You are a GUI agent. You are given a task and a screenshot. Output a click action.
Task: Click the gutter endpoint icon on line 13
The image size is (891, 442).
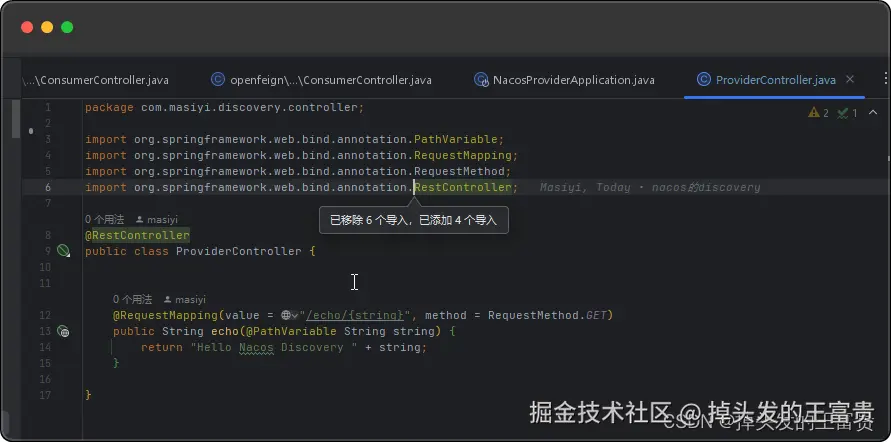(x=64, y=331)
